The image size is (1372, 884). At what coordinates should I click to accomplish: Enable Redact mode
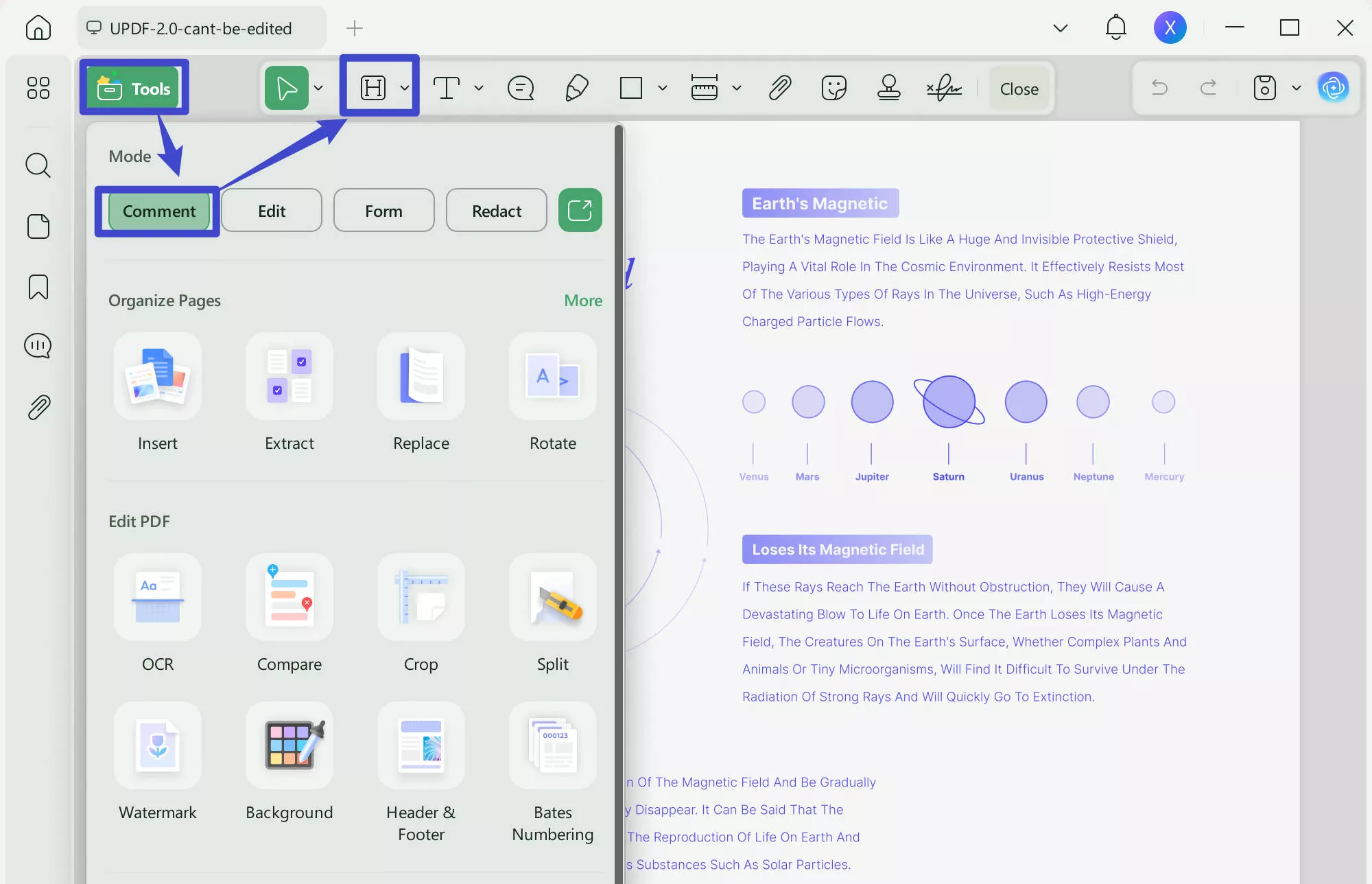point(496,211)
